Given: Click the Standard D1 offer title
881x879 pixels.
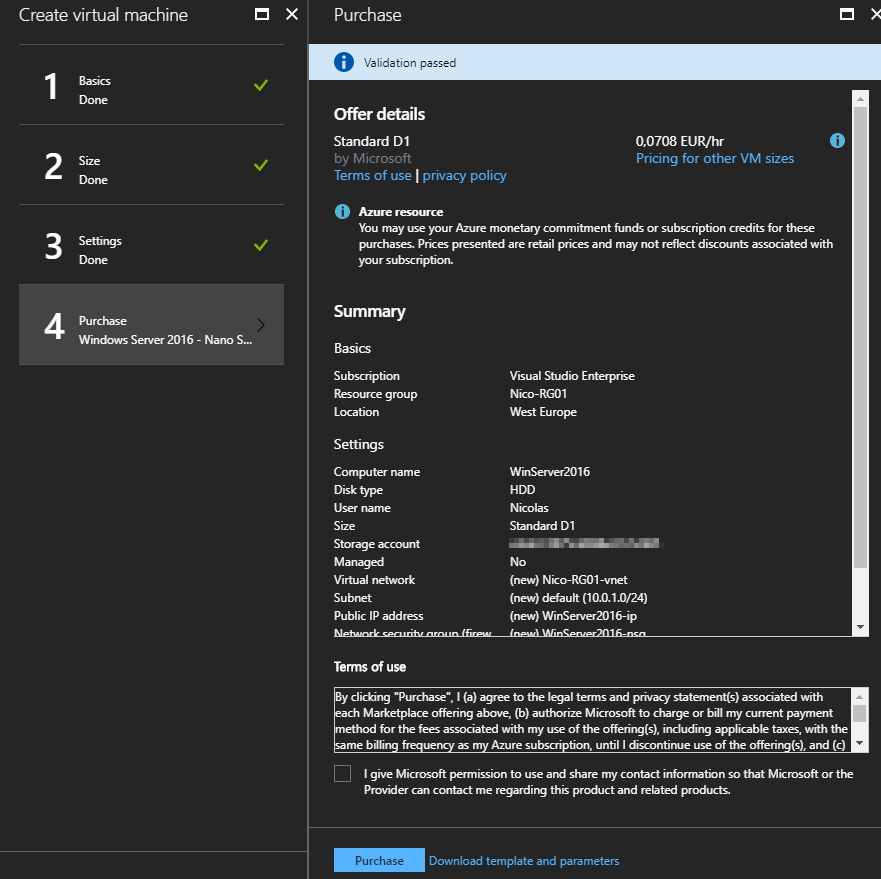Looking at the screenshot, I should (371, 141).
